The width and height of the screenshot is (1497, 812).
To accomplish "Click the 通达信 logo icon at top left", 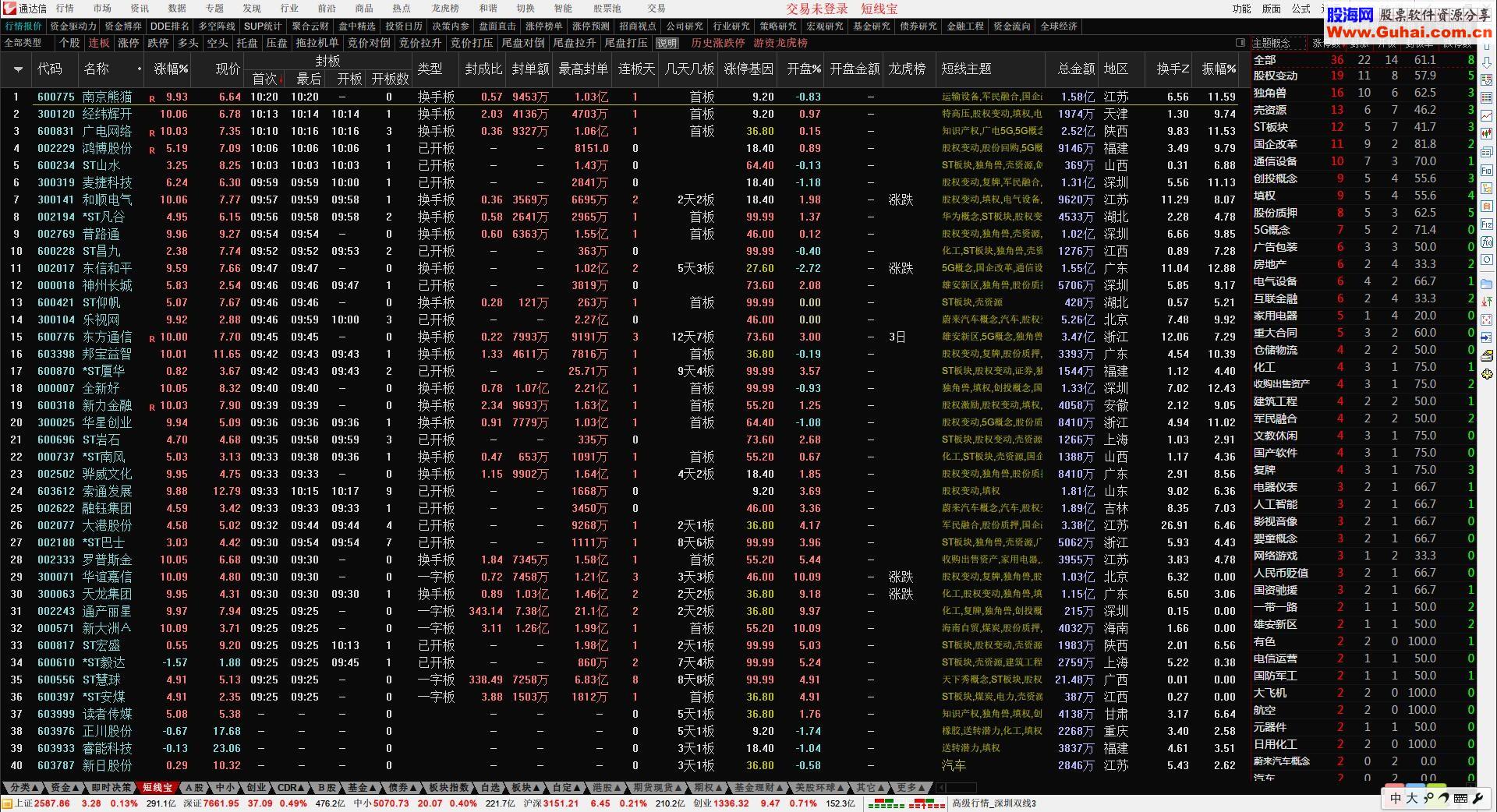I will pos(9,9).
